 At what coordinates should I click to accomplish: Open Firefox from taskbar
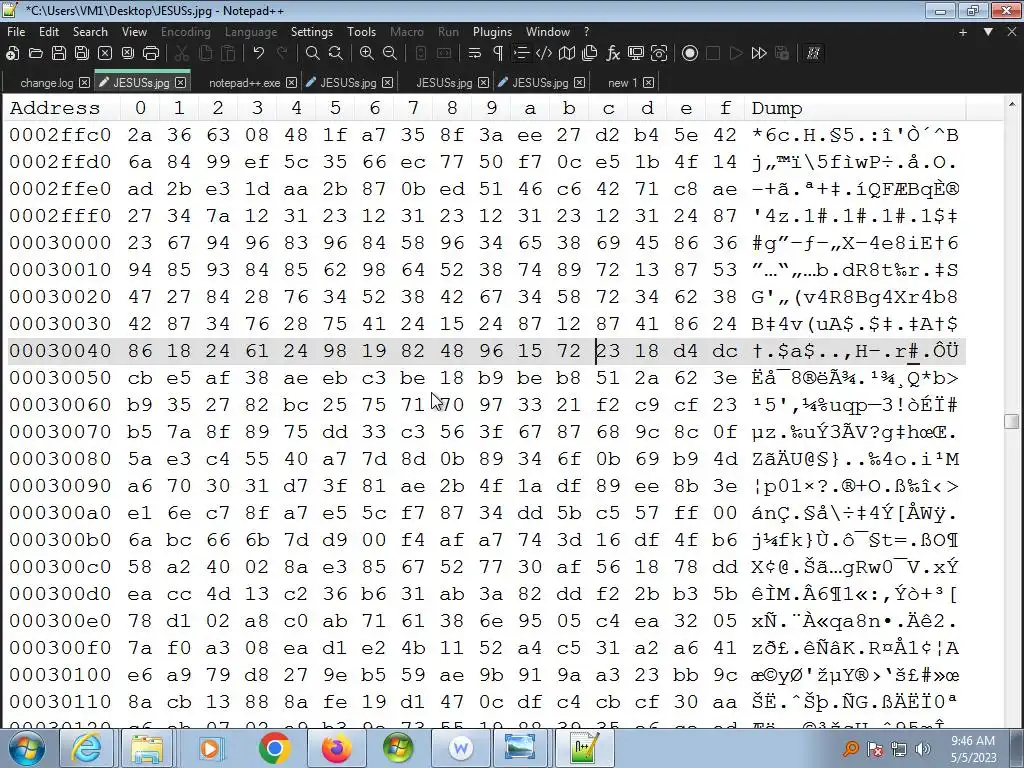click(x=336, y=748)
